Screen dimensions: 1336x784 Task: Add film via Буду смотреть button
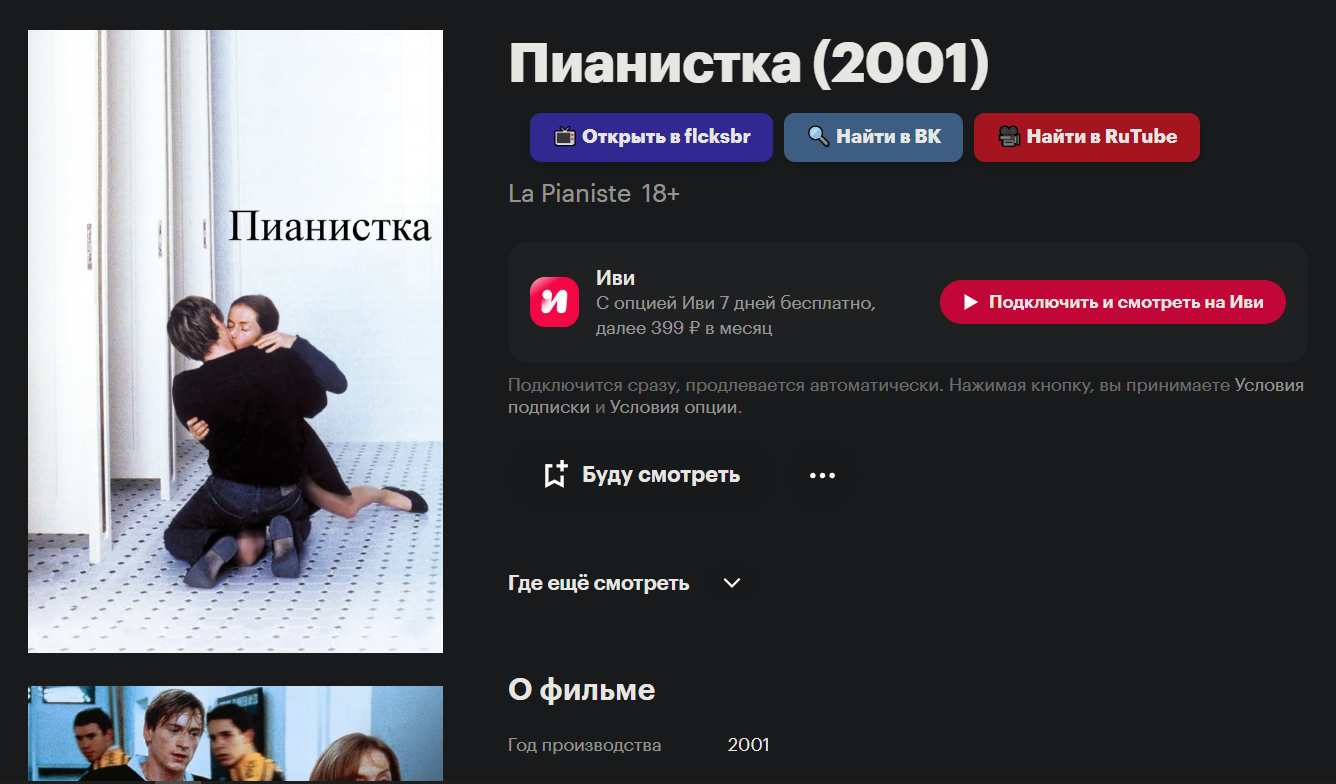pos(641,475)
